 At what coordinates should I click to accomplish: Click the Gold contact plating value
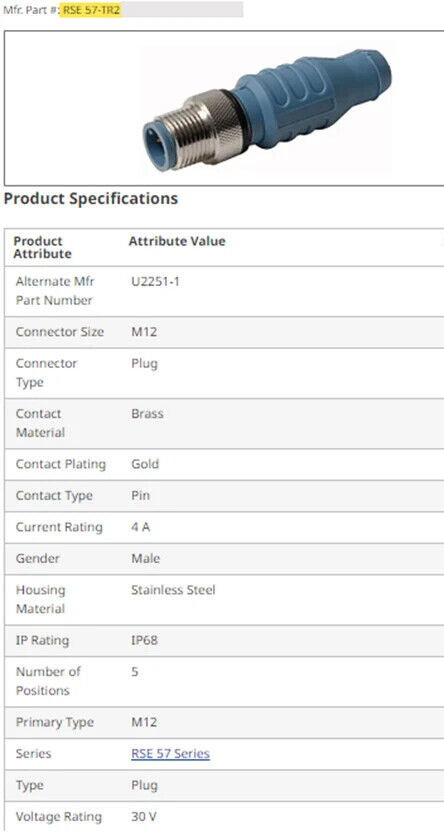coord(145,464)
